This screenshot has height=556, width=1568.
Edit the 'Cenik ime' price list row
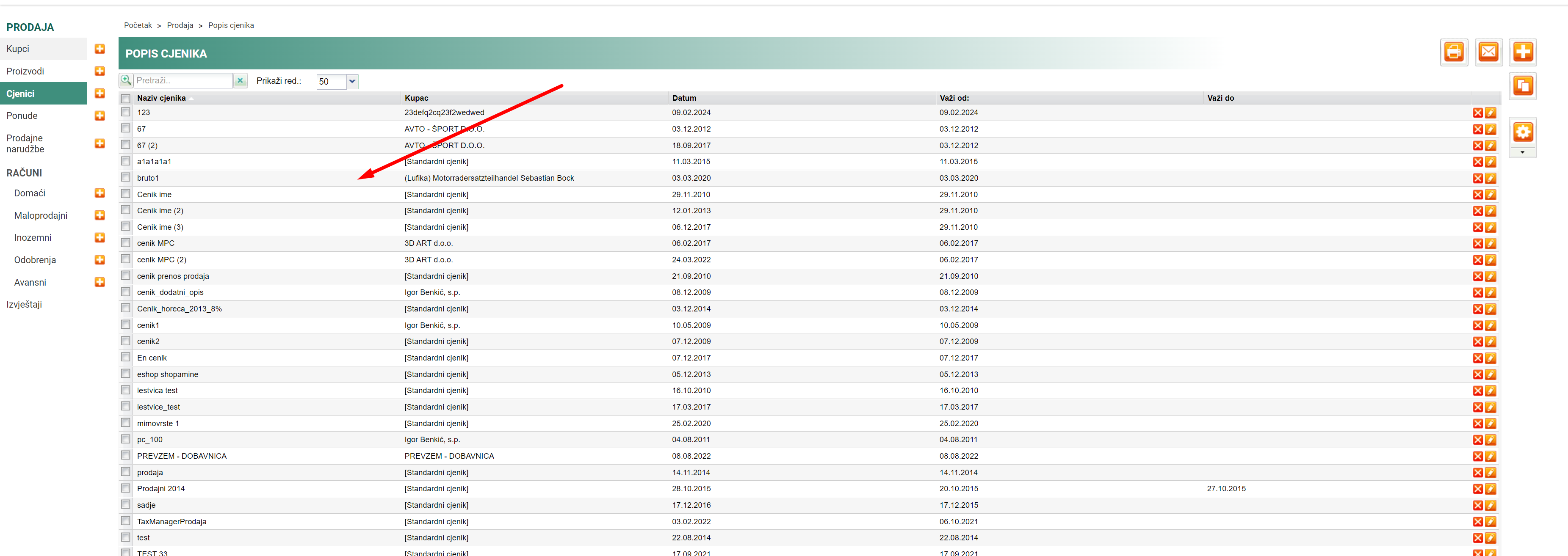(1491, 195)
